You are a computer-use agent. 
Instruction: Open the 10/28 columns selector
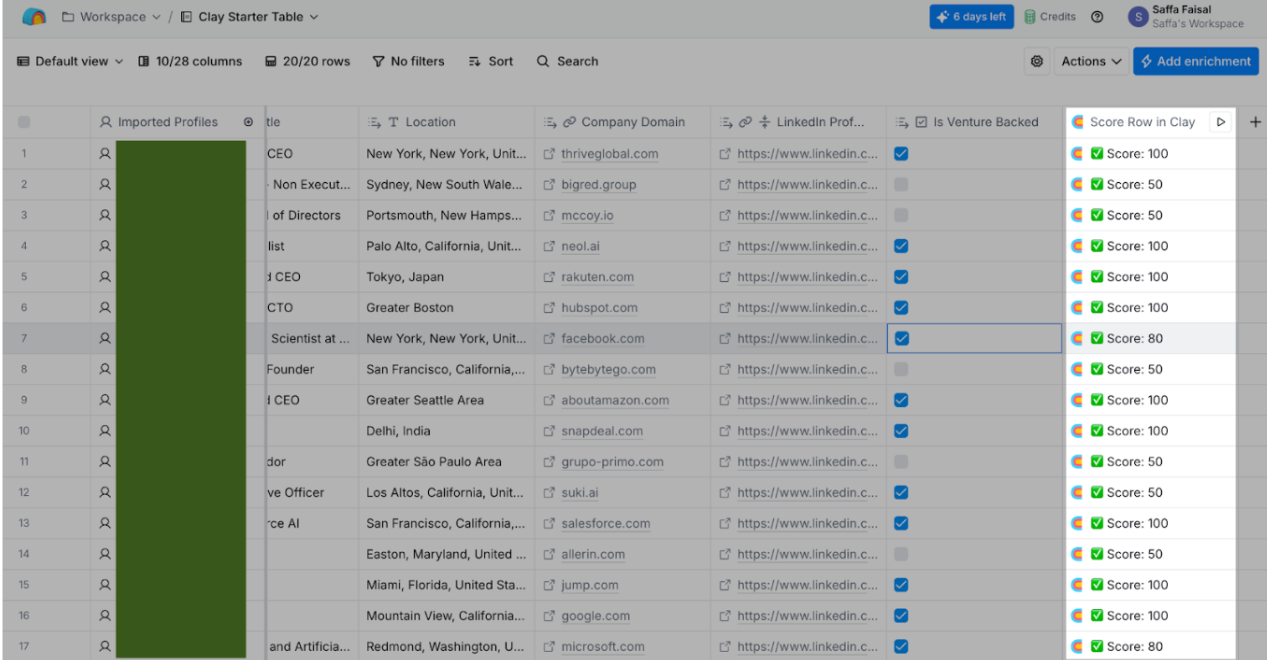pos(190,61)
